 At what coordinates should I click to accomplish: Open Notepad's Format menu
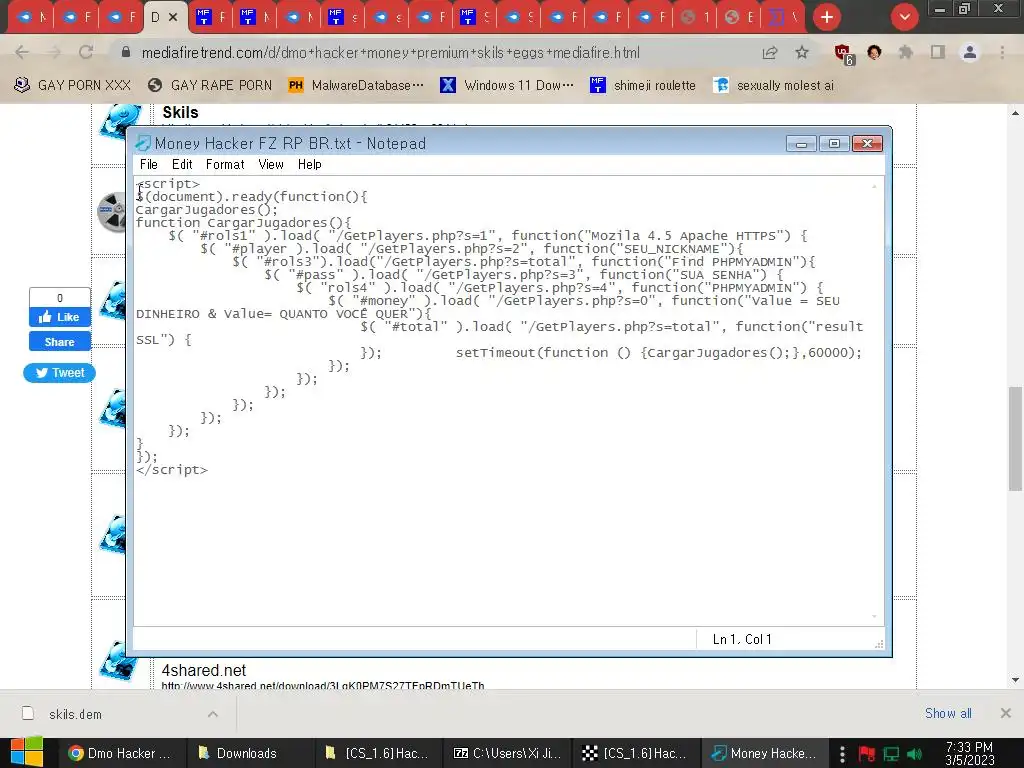[225, 165]
